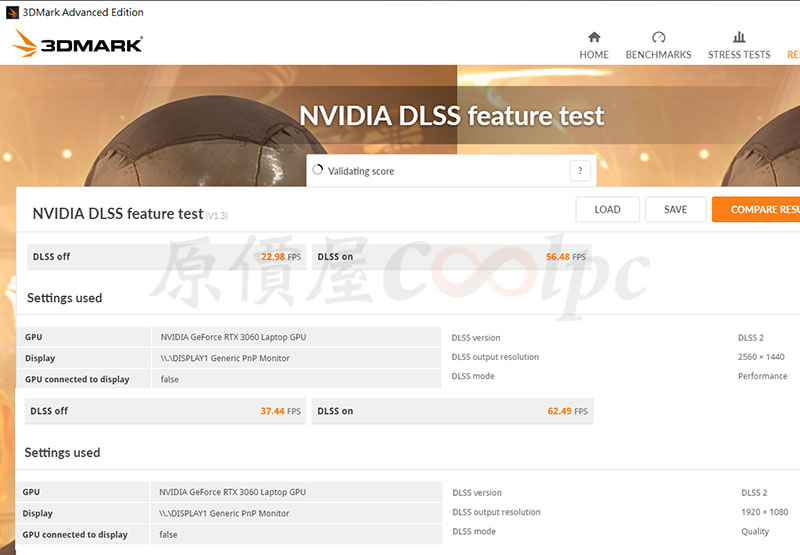Click the SAVE button
This screenshot has height=555, width=800.
tap(676, 209)
